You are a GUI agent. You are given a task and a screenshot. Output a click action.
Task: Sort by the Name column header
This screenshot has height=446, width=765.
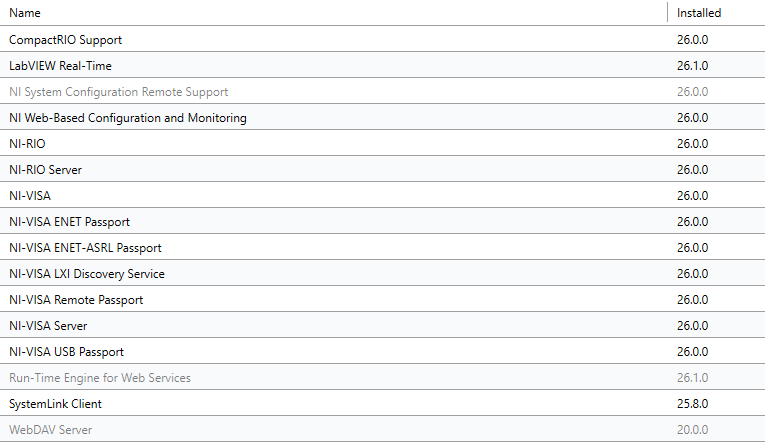(27, 13)
